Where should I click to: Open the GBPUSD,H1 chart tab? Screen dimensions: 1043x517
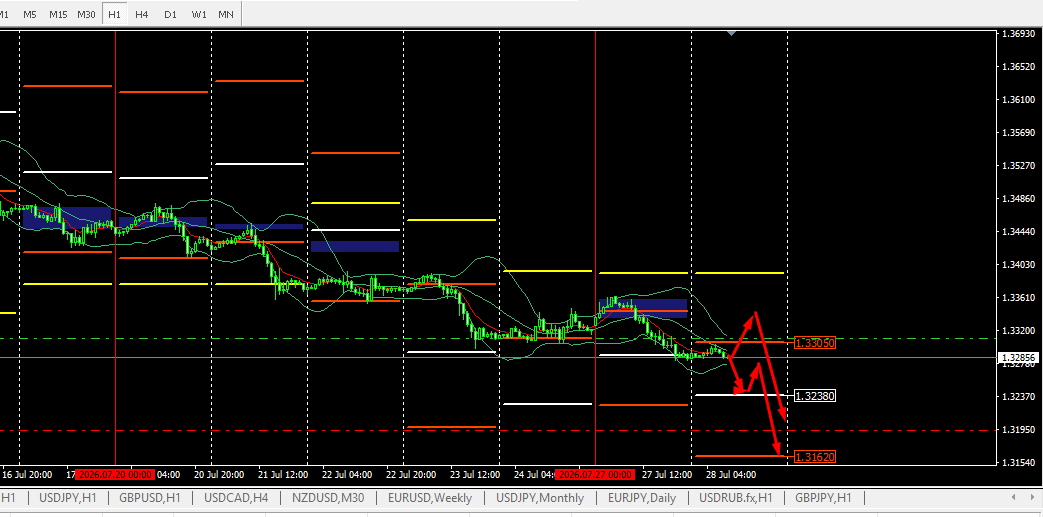point(148,498)
